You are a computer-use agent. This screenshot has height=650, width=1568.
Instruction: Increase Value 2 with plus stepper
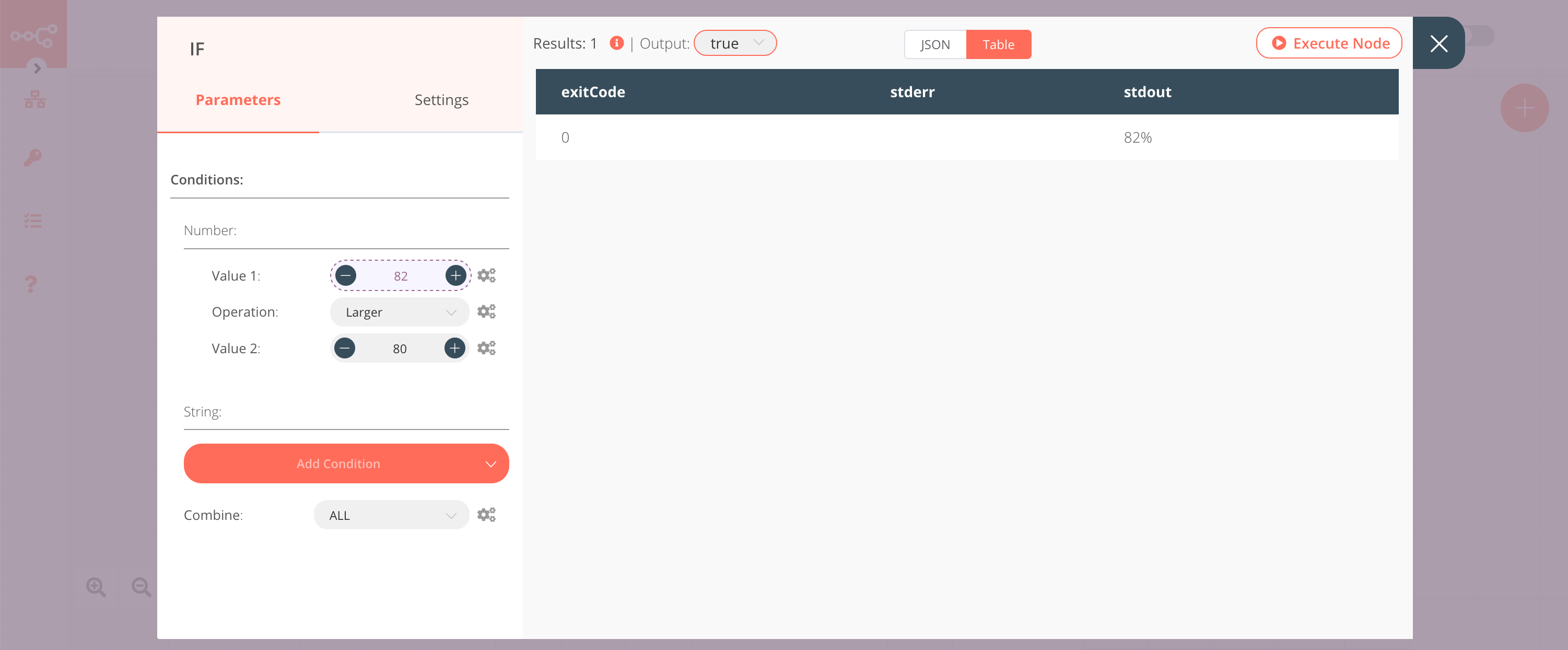[454, 348]
